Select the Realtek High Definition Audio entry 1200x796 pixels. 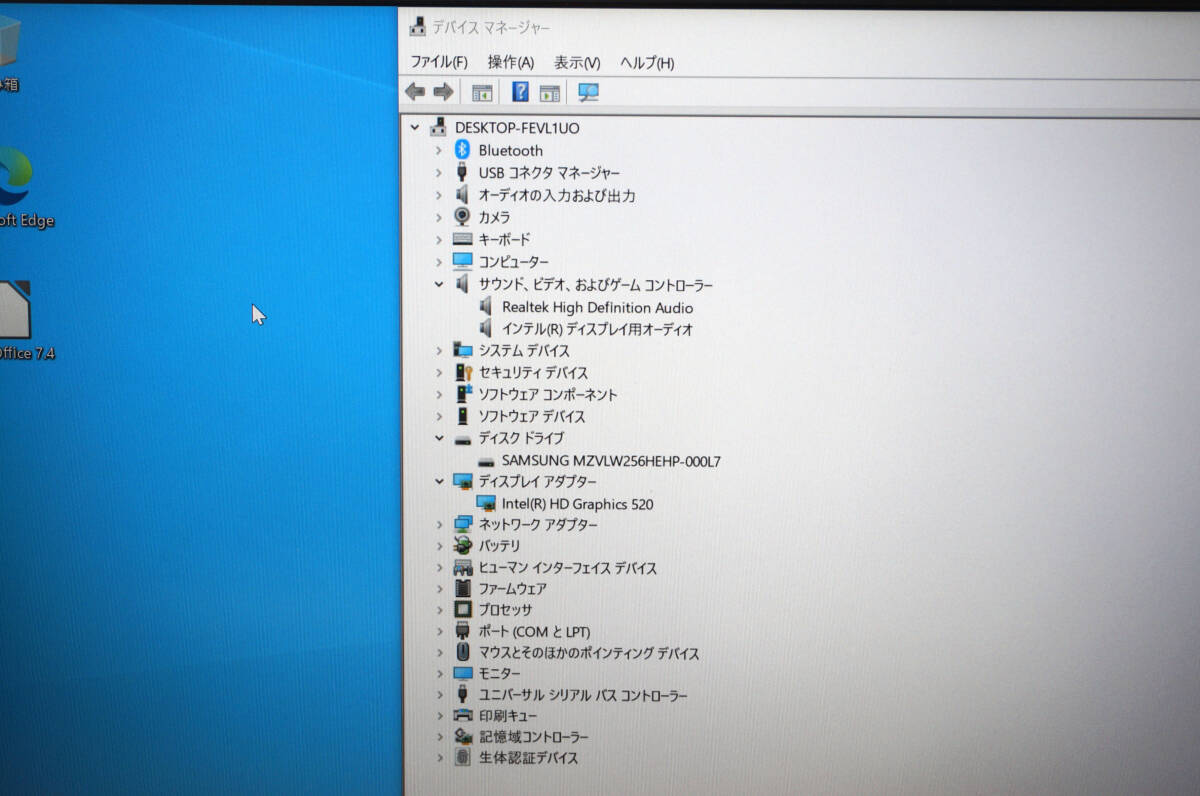click(597, 307)
